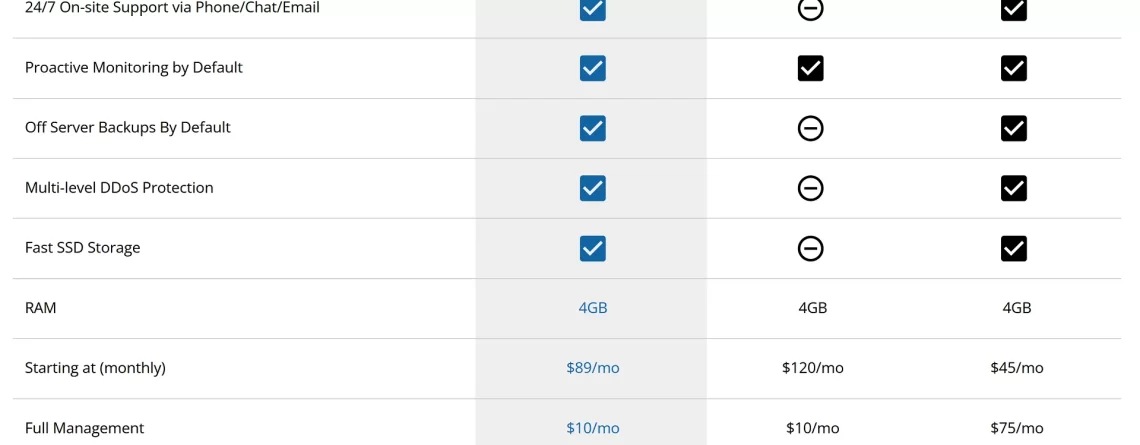
Task: Click blue checkmark for Fast SSD Storage
Action: [x=593, y=249]
